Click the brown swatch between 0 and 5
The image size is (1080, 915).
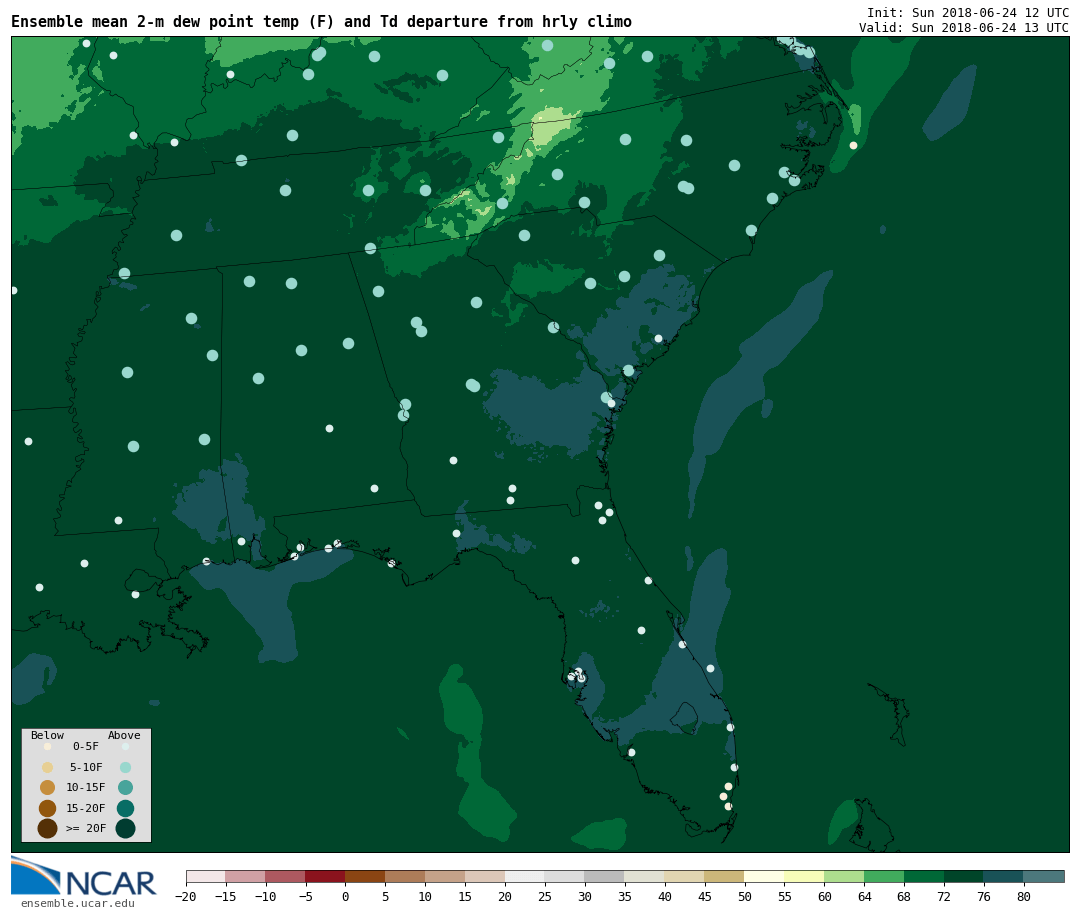[366, 876]
